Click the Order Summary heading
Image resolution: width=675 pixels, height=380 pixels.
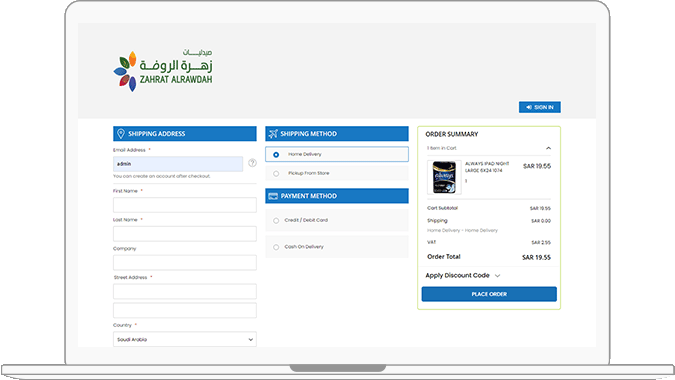pyautogui.click(x=452, y=134)
